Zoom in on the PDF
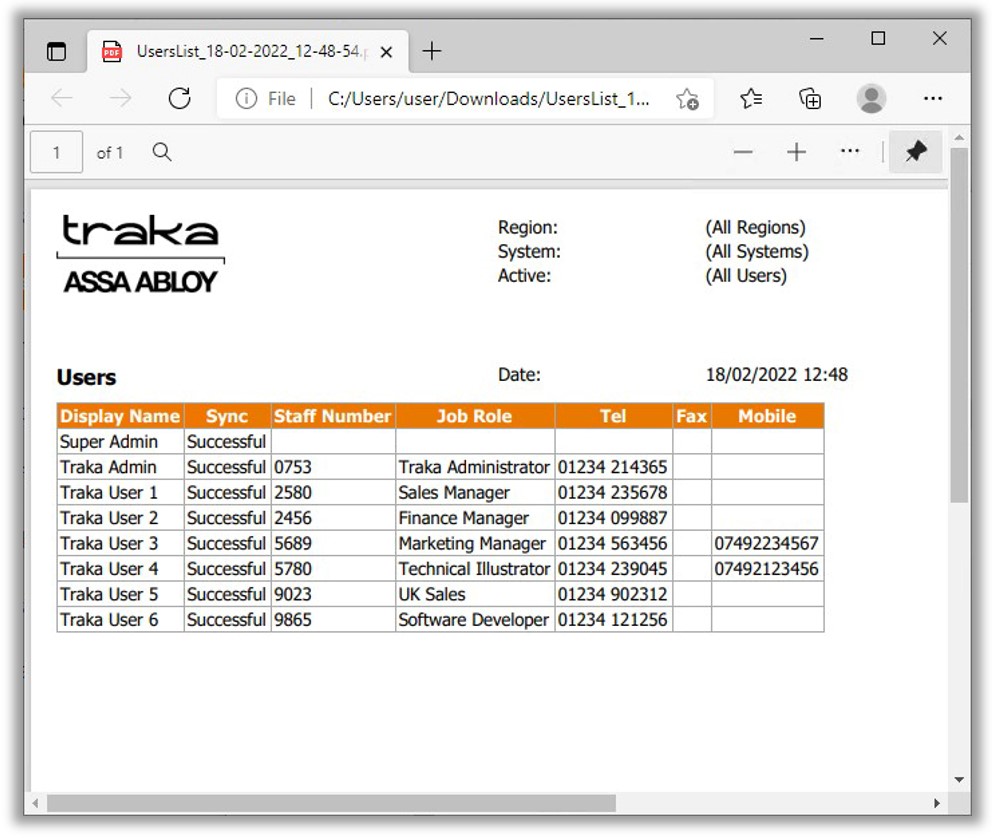Screen dimensions: 992x839 click(x=797, y=152)
